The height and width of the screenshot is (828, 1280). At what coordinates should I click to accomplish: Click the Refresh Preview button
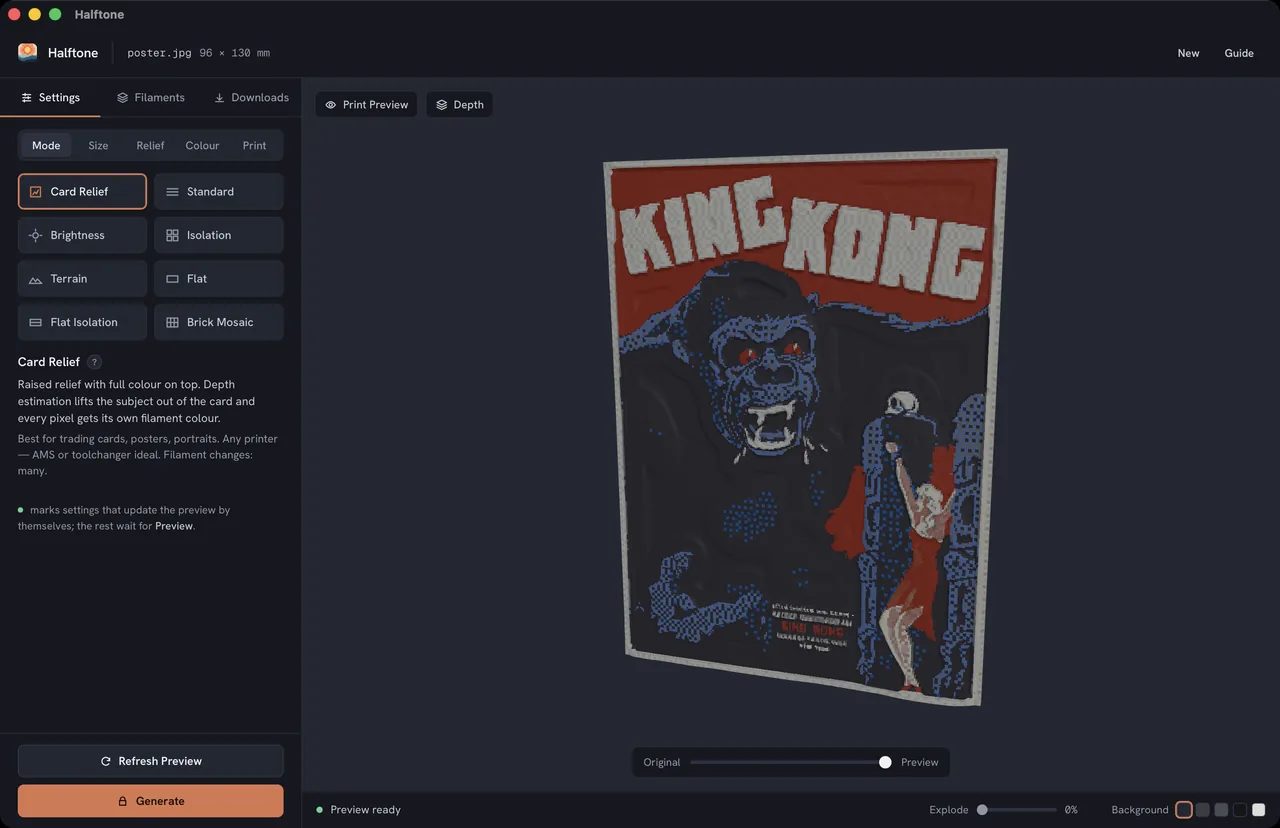pos(150,761)
